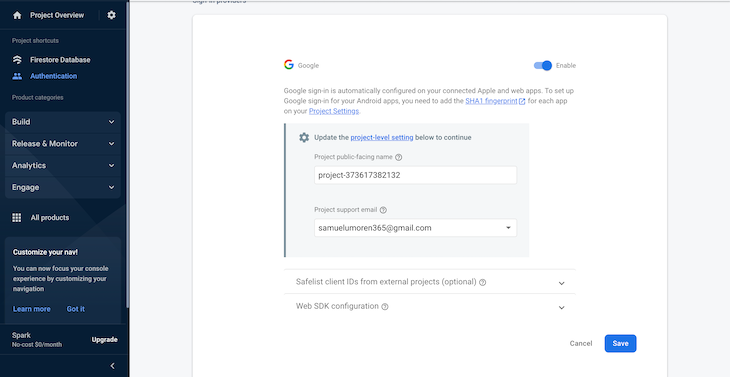Click the Google logo icon
This screenshot has width=730, height=377.
[289, 65]
